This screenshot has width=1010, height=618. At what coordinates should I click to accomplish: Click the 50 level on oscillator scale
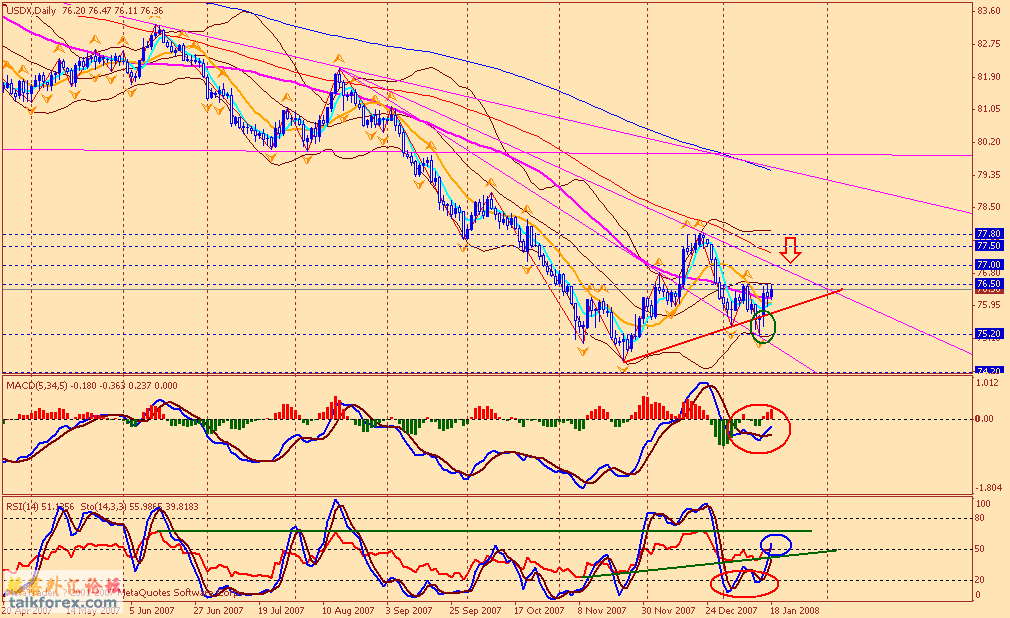click(x=980, y=549)
